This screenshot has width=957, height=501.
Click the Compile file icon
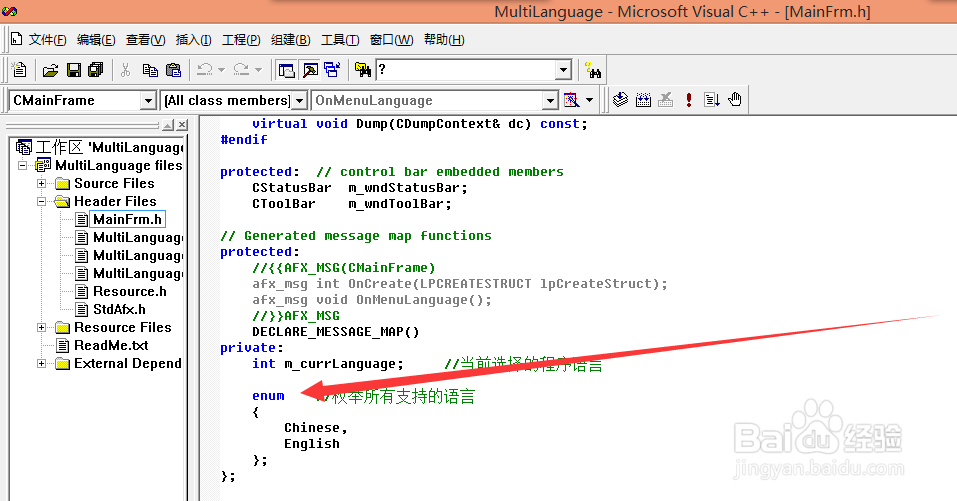tap(620, 100)
